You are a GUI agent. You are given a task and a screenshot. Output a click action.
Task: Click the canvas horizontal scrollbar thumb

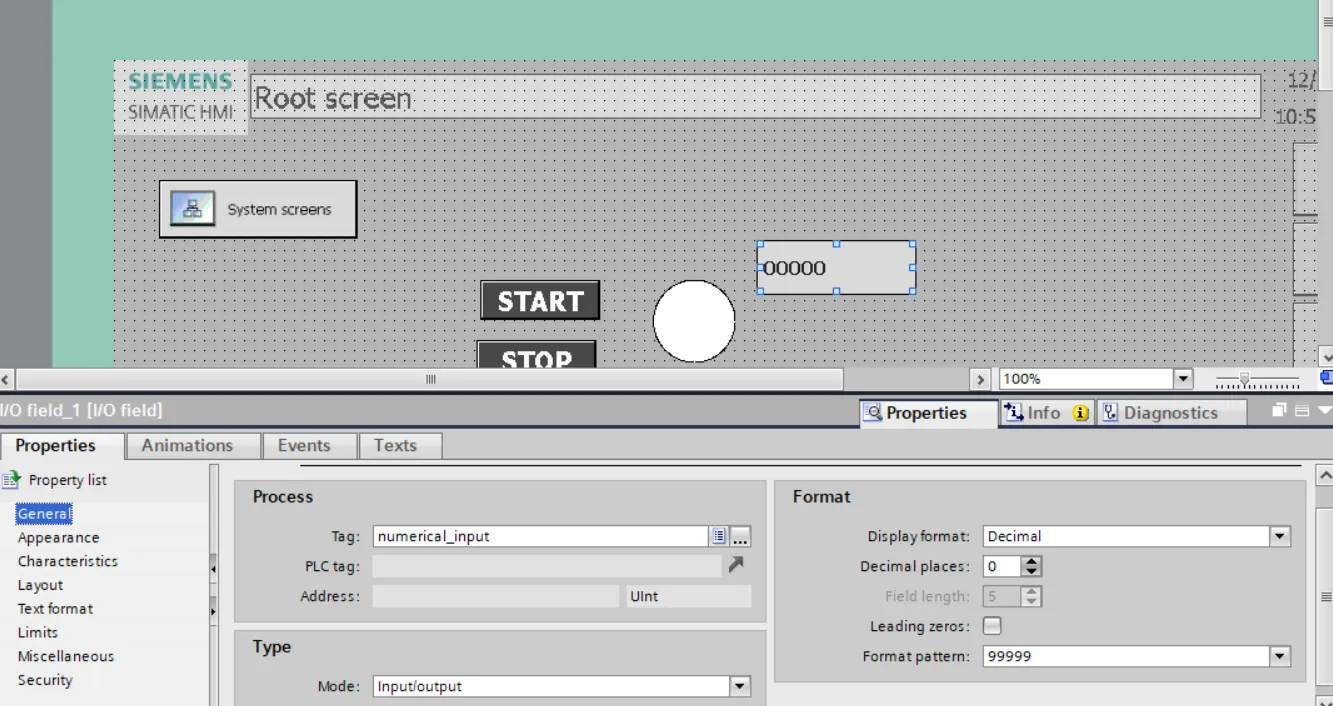pos(431,380)
